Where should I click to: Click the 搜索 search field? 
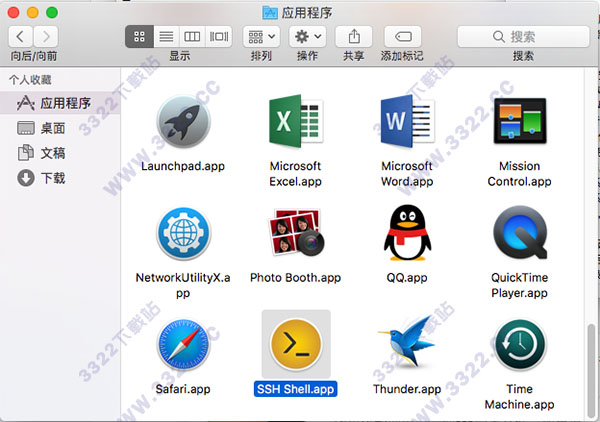tap(523, 37)
